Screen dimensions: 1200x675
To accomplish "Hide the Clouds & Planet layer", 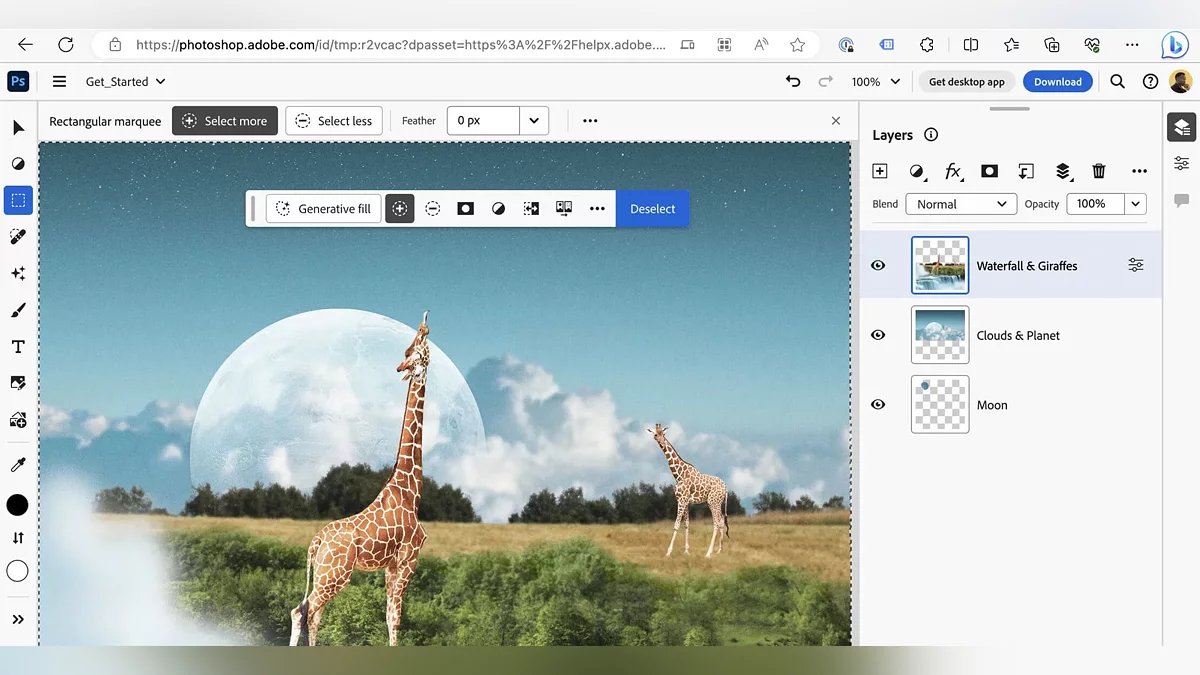I will pos(878,335).
